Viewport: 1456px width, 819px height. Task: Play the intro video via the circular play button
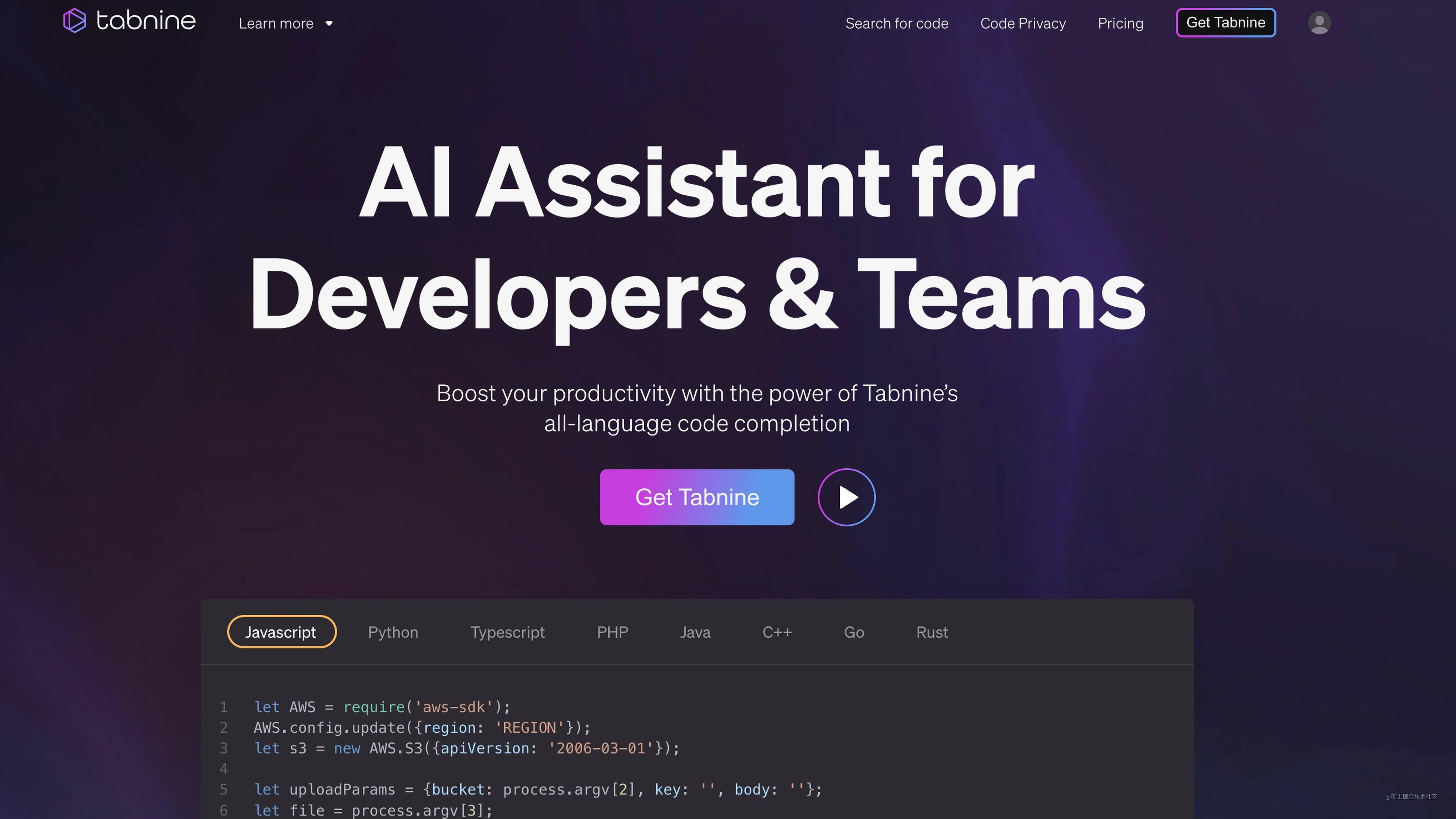click(846, 497)
